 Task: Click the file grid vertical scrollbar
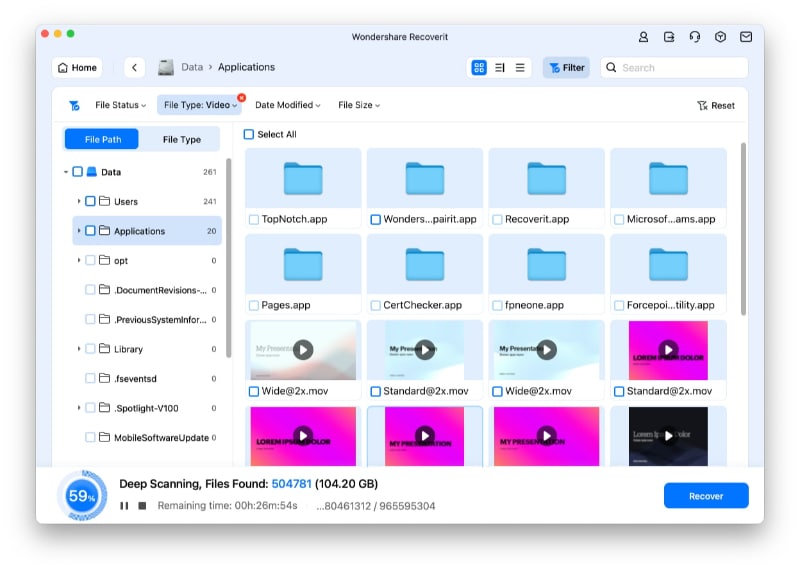pos(743,229)
